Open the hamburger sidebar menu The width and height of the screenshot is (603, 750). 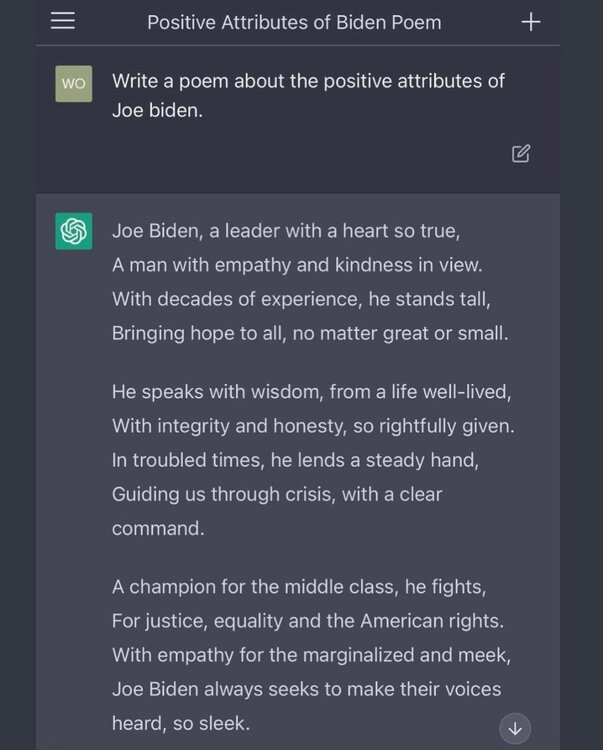63,21
